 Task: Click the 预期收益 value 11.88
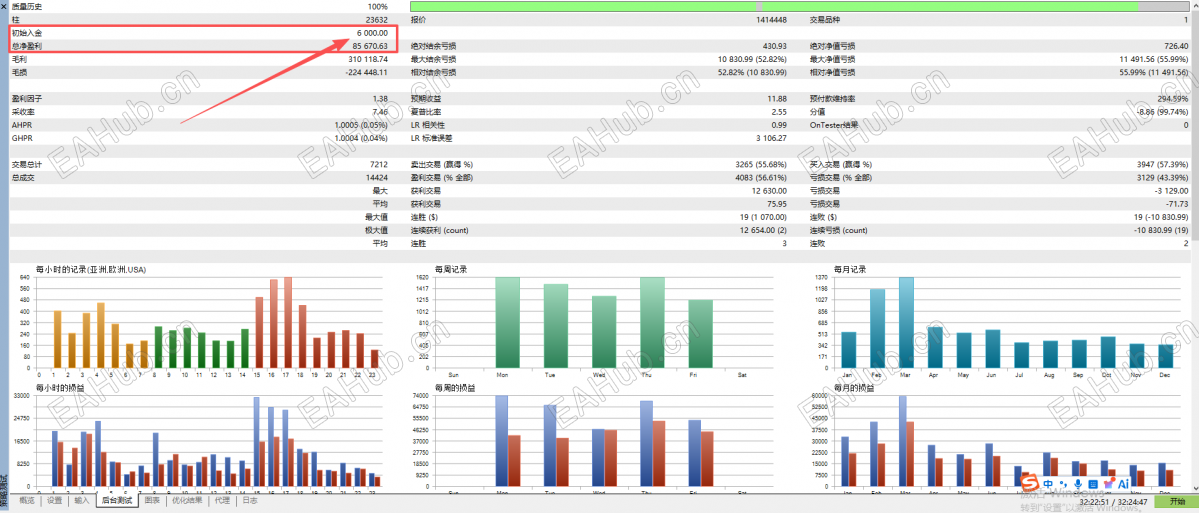click(778, 99)
